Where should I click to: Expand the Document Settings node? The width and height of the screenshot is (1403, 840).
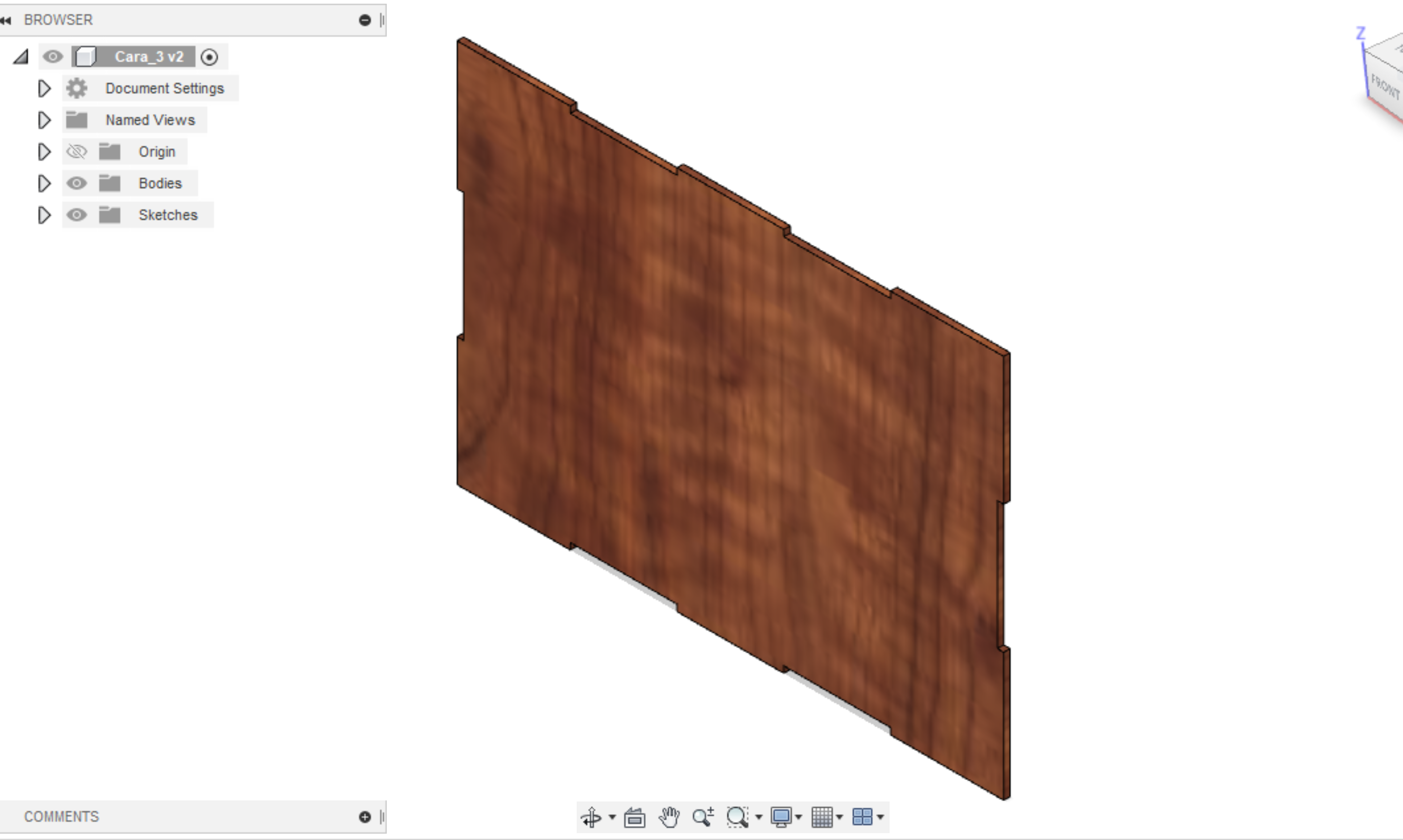[x=44, y=88]
